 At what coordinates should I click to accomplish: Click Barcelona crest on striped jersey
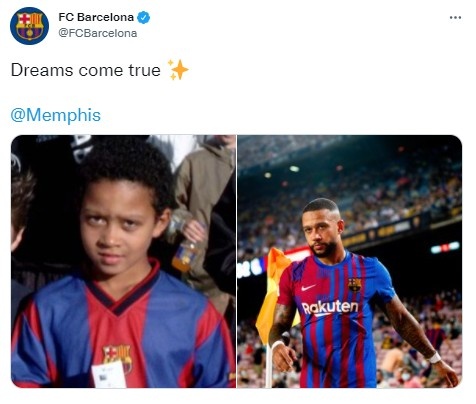click(x=355, y=285)
